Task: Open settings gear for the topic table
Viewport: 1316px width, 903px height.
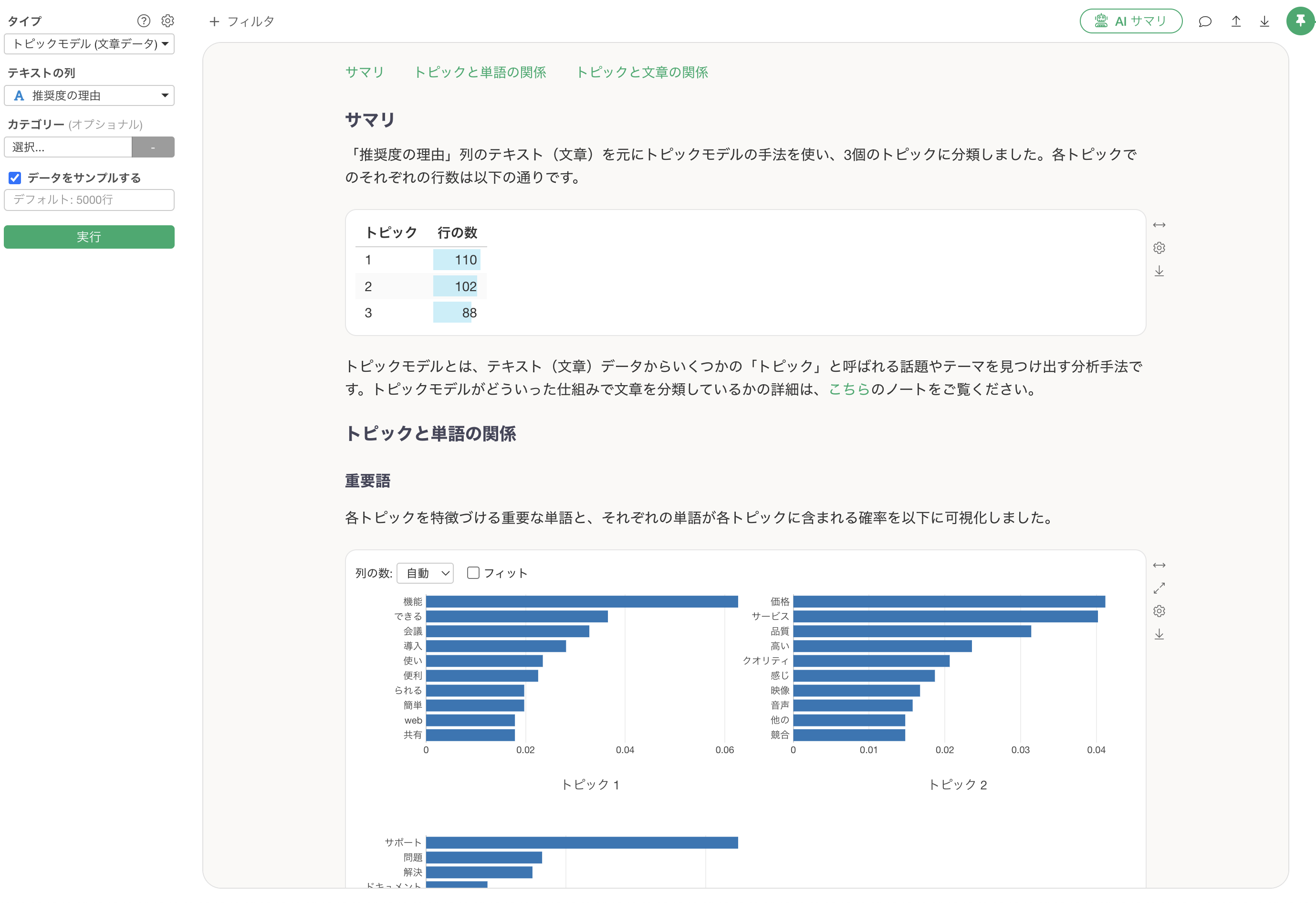Action: click(1159, 248)
